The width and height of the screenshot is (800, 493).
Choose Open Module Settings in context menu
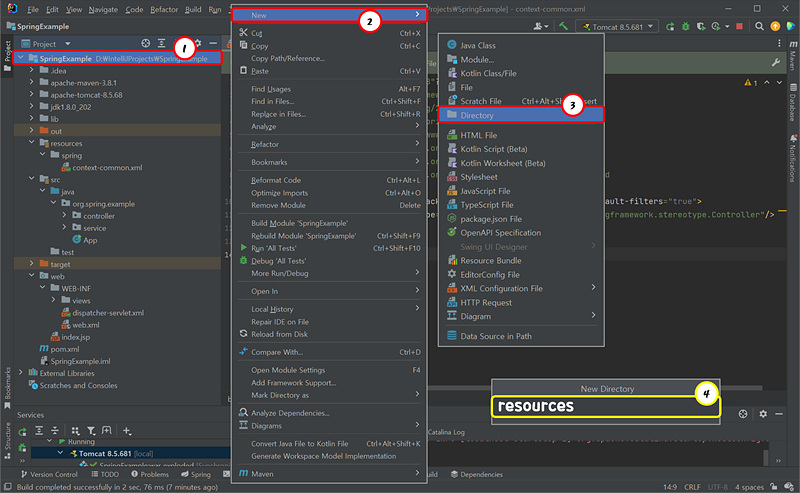[329, 370]
